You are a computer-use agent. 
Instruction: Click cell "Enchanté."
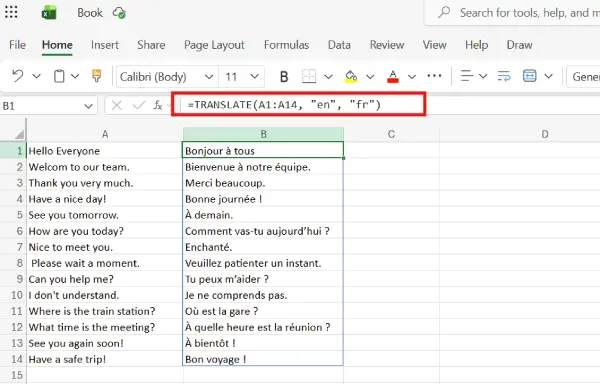263,247
